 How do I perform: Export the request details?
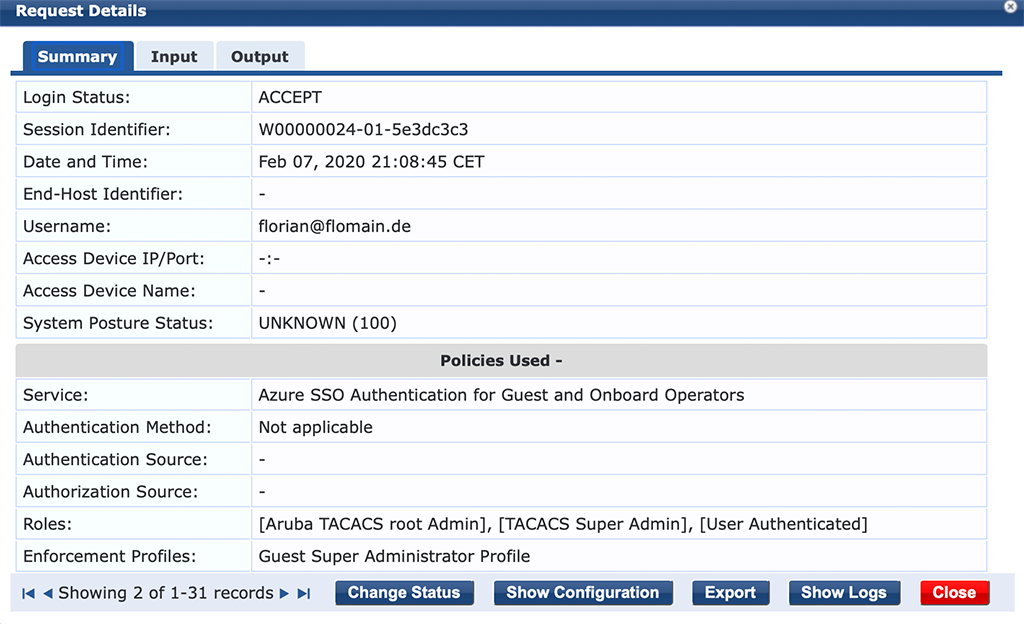[730, 592]
